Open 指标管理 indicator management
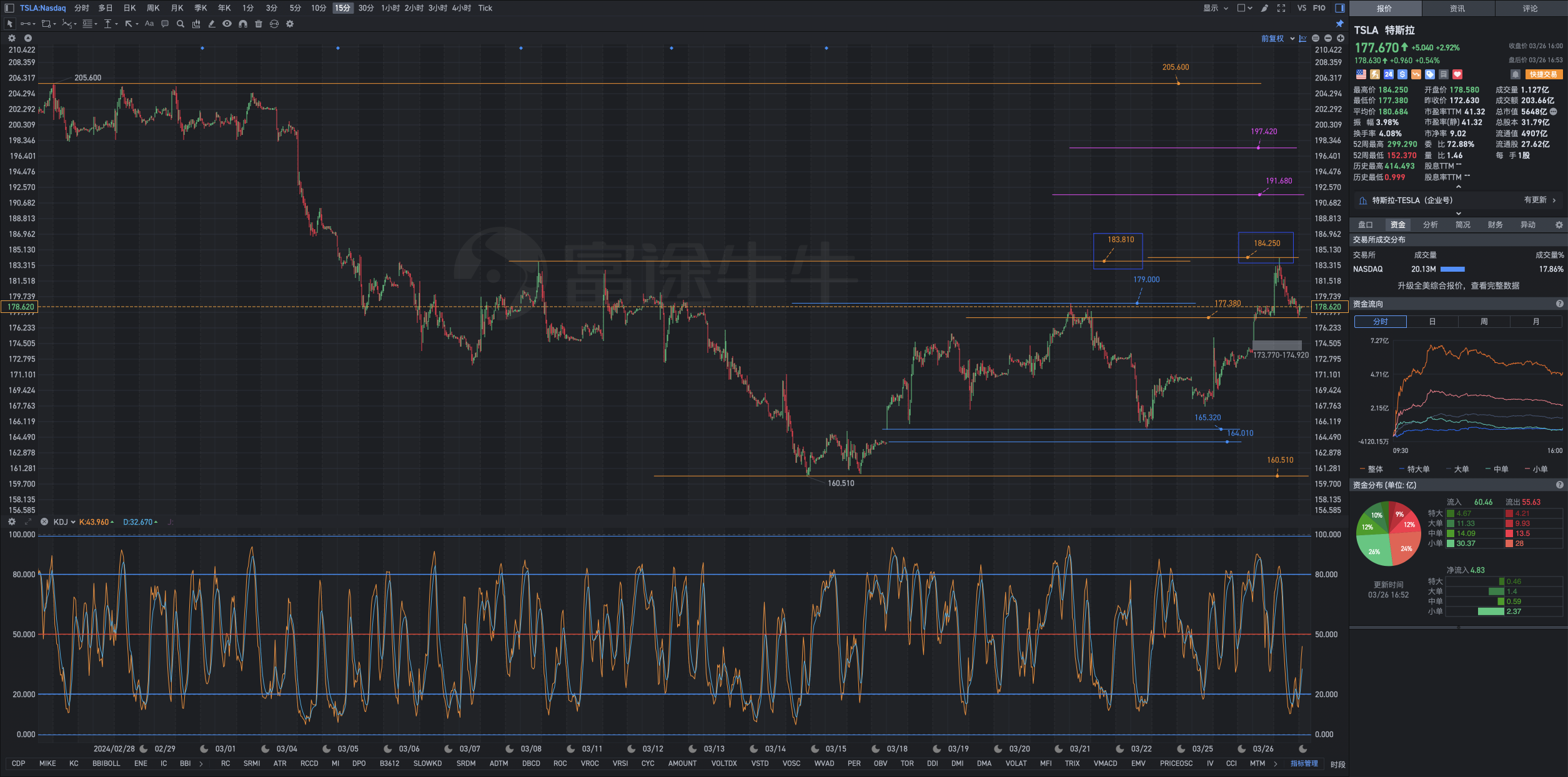Viewport: 1568px width, 777px height. click(x=1304, y=763)
